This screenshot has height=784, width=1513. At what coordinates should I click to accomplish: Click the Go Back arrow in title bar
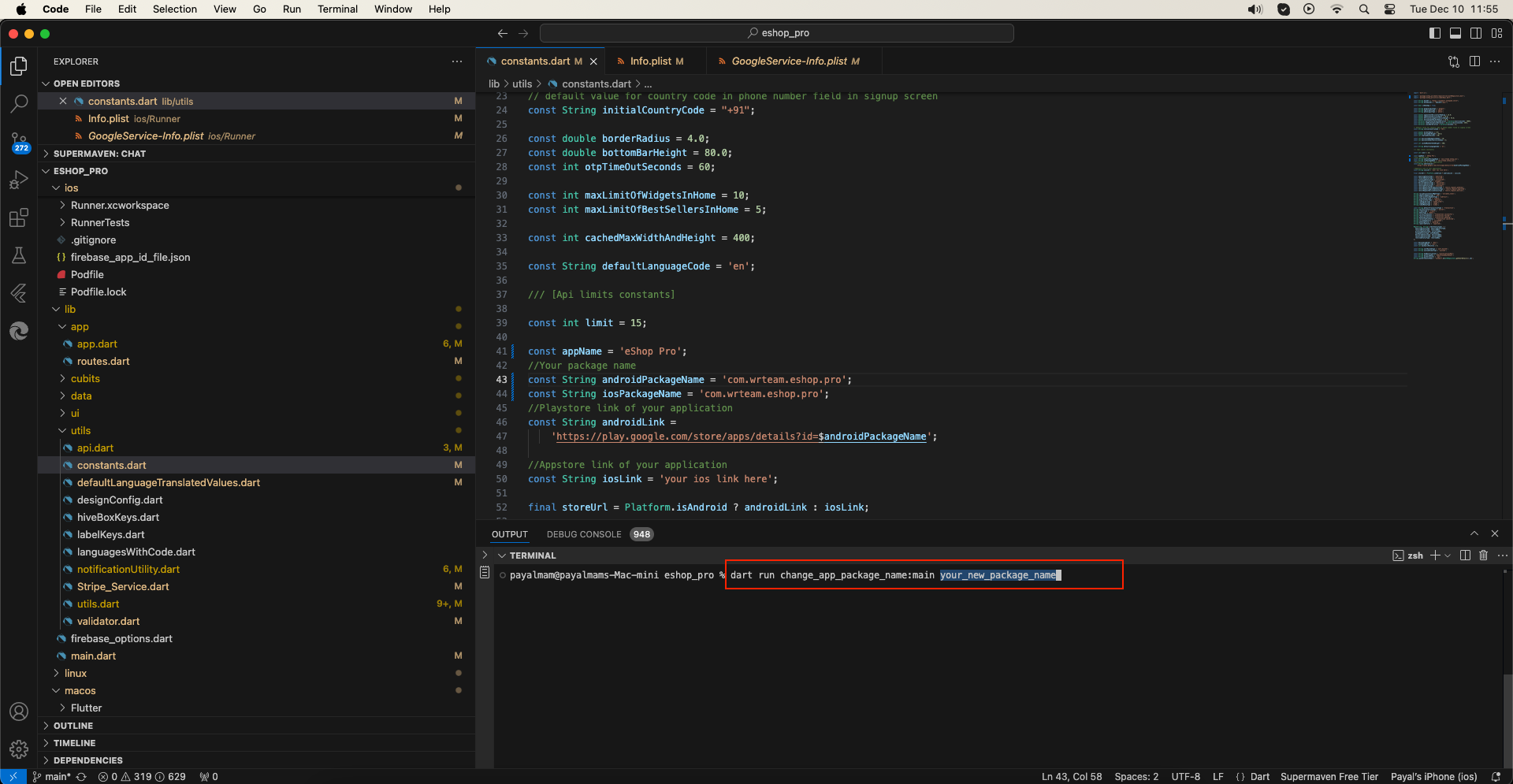click(502, 33)
